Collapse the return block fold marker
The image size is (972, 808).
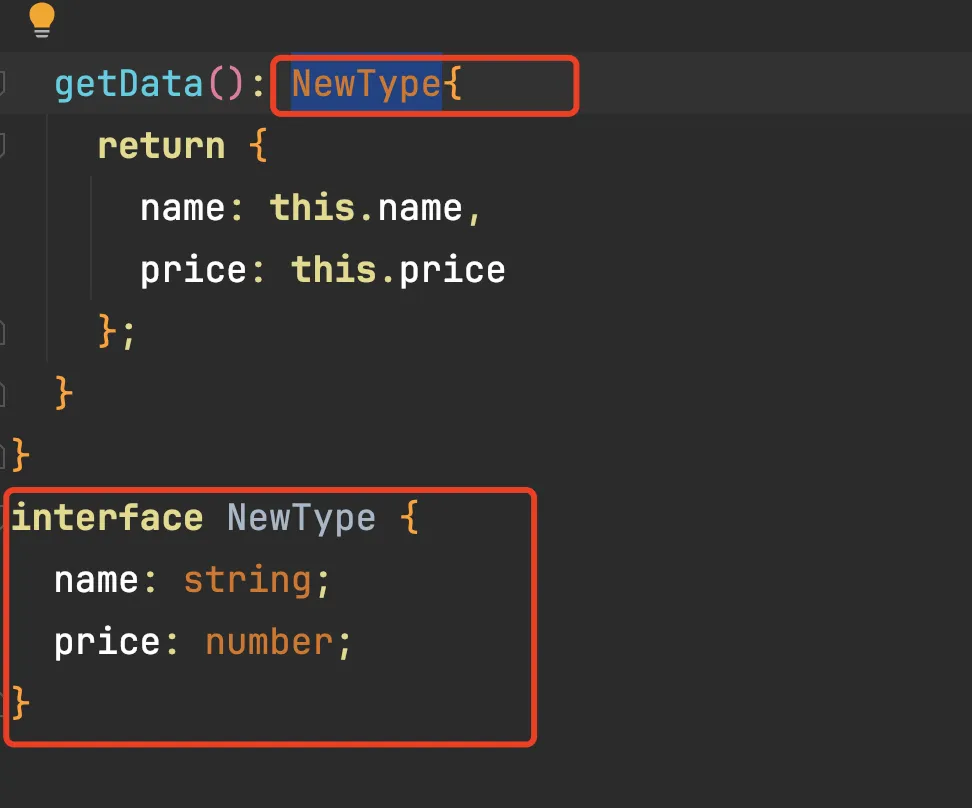pyautogui.click(x=3, y=146)
